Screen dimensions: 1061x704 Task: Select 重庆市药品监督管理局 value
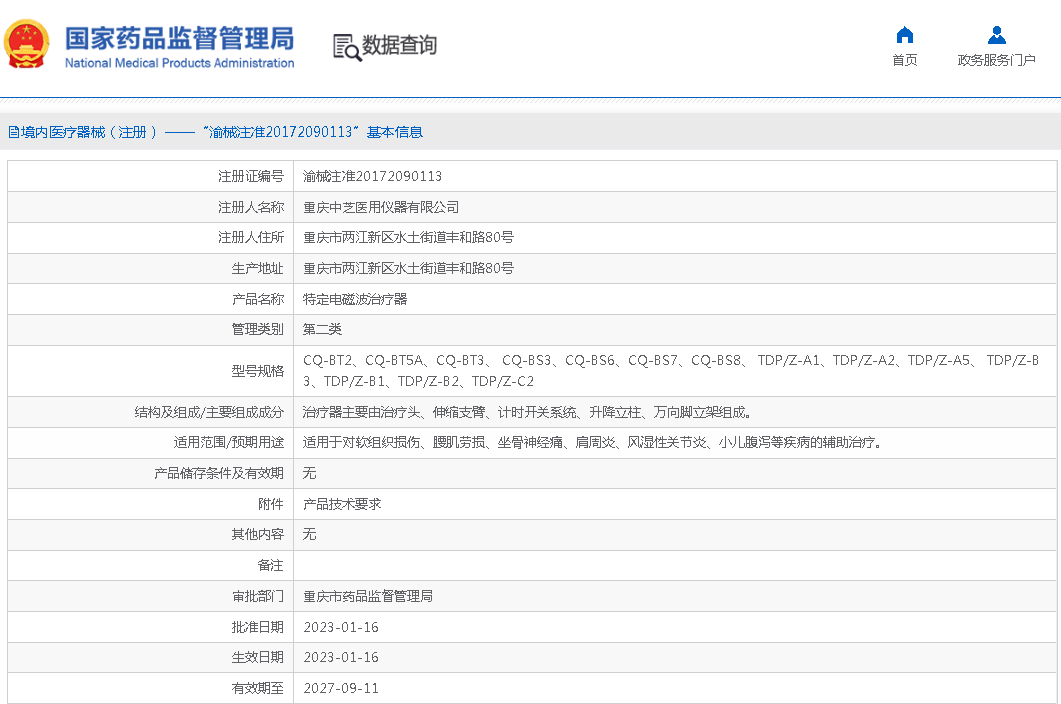pyautogui.click(x=367, y=596)
